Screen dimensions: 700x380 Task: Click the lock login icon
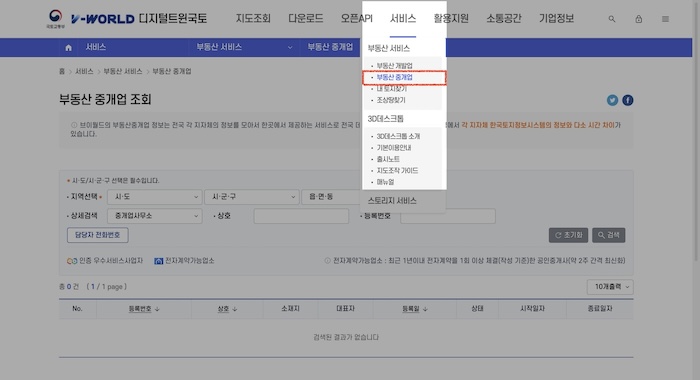click(639, 19)
